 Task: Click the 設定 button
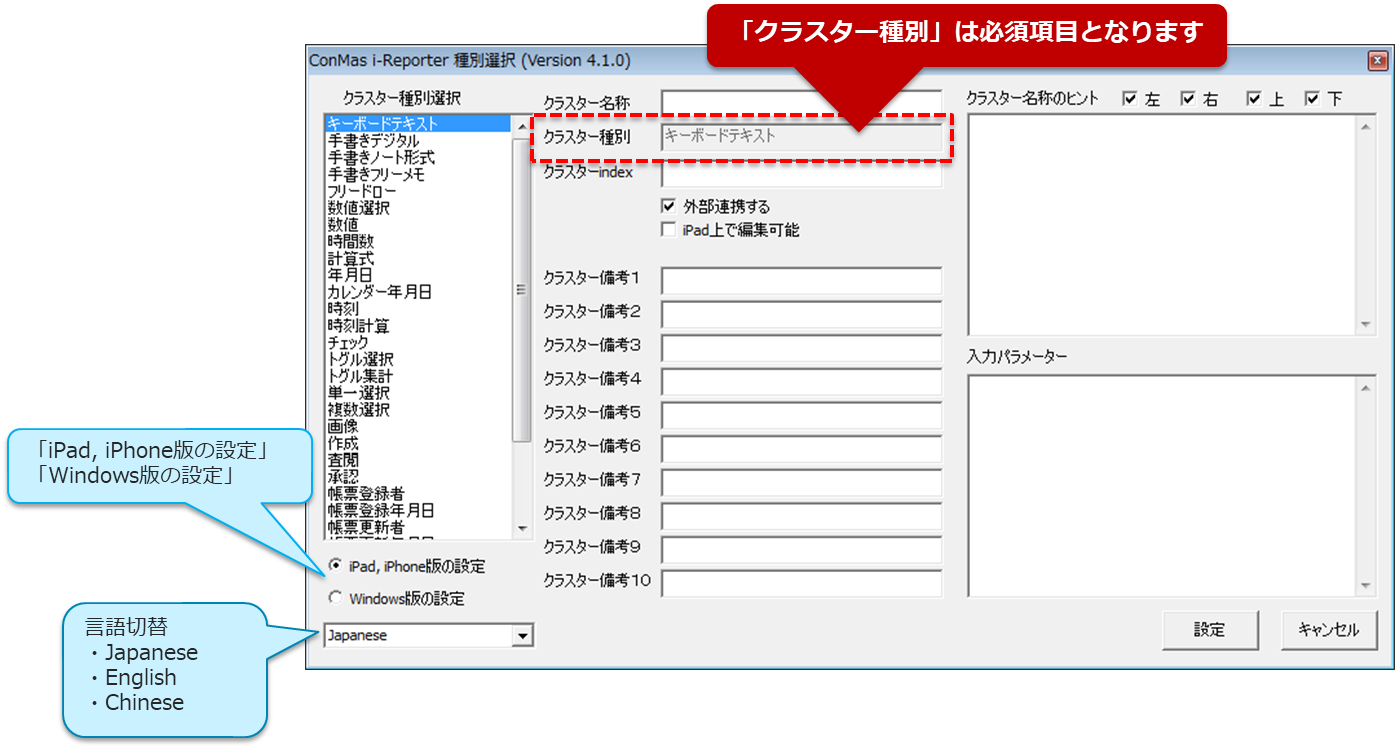(x=1209, y=630)
